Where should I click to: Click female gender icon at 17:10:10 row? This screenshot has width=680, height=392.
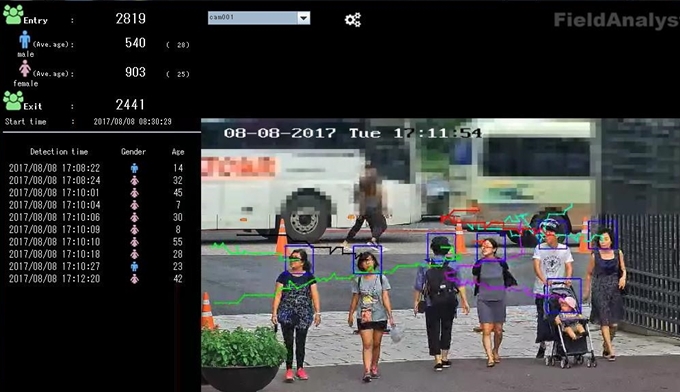pyautogui.click(x=134, y=242)
